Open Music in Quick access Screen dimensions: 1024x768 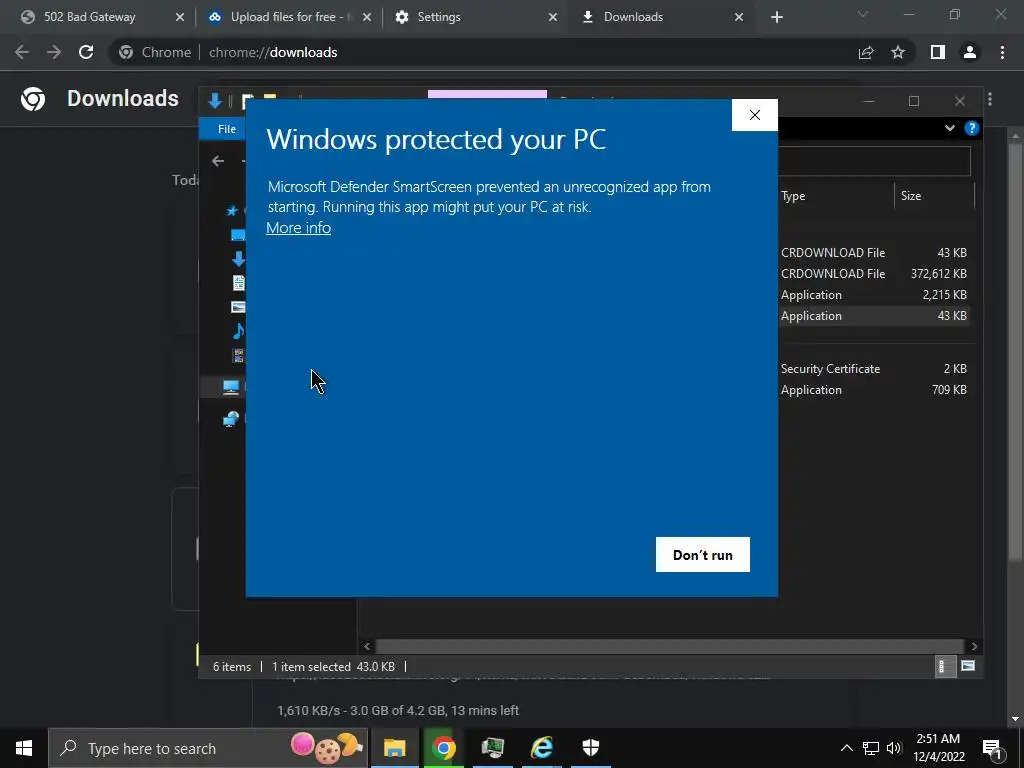[x=238, y=331]
